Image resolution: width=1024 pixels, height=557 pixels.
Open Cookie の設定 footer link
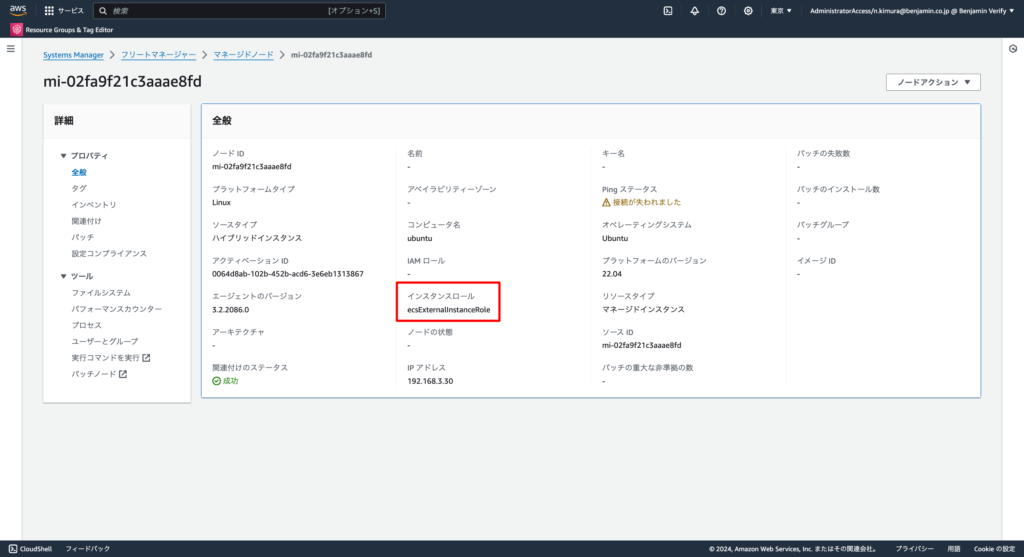click(994, 549)
